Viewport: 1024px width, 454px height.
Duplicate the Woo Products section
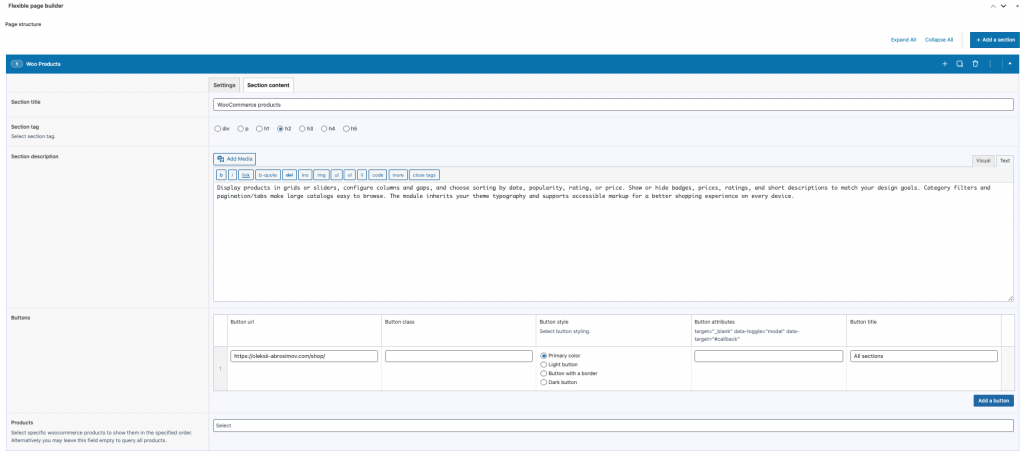pos(959,64)
